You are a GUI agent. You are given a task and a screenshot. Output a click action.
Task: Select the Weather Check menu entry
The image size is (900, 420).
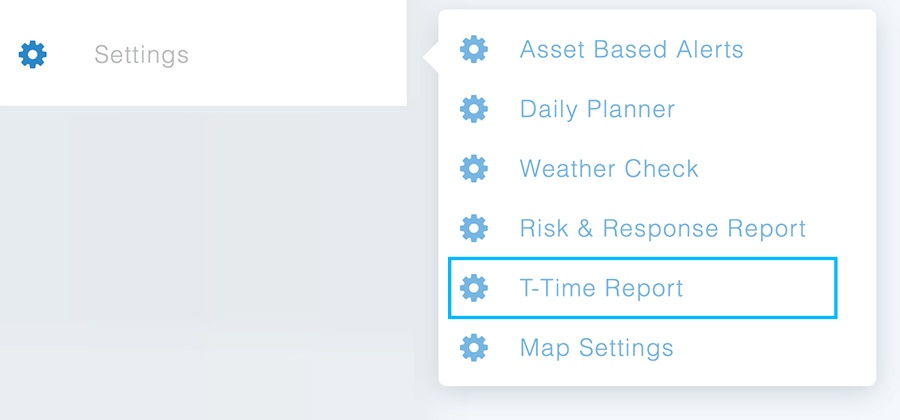[609, 169]
